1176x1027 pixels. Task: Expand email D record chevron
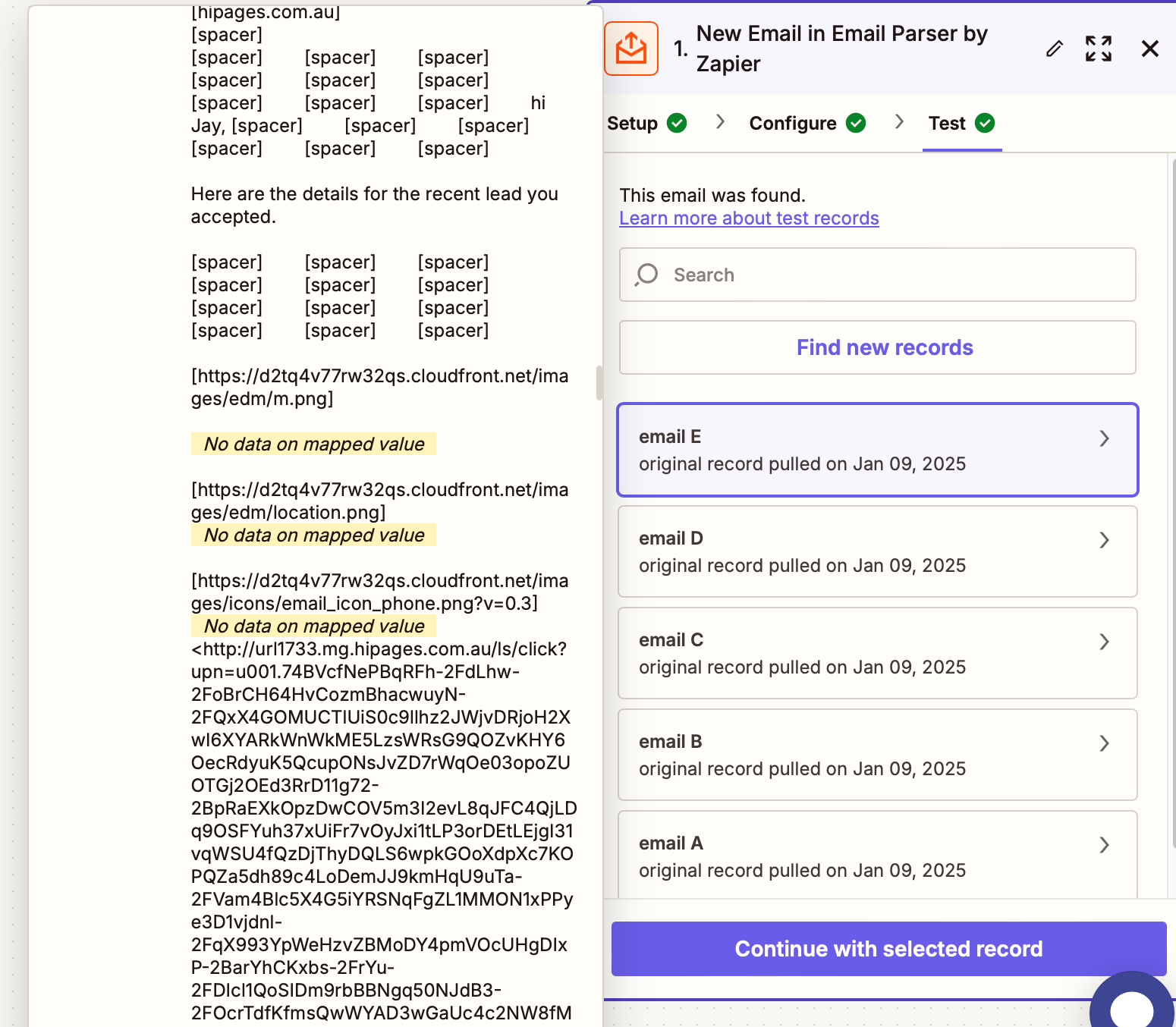click(1105, 540)
